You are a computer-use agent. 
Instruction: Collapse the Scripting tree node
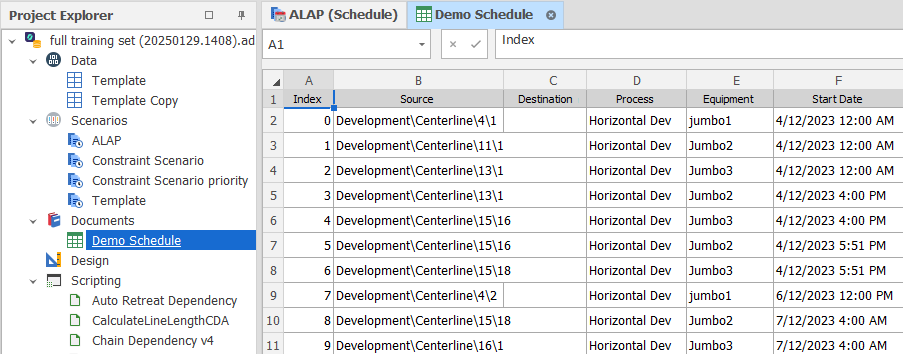click(x=33, y=281)
